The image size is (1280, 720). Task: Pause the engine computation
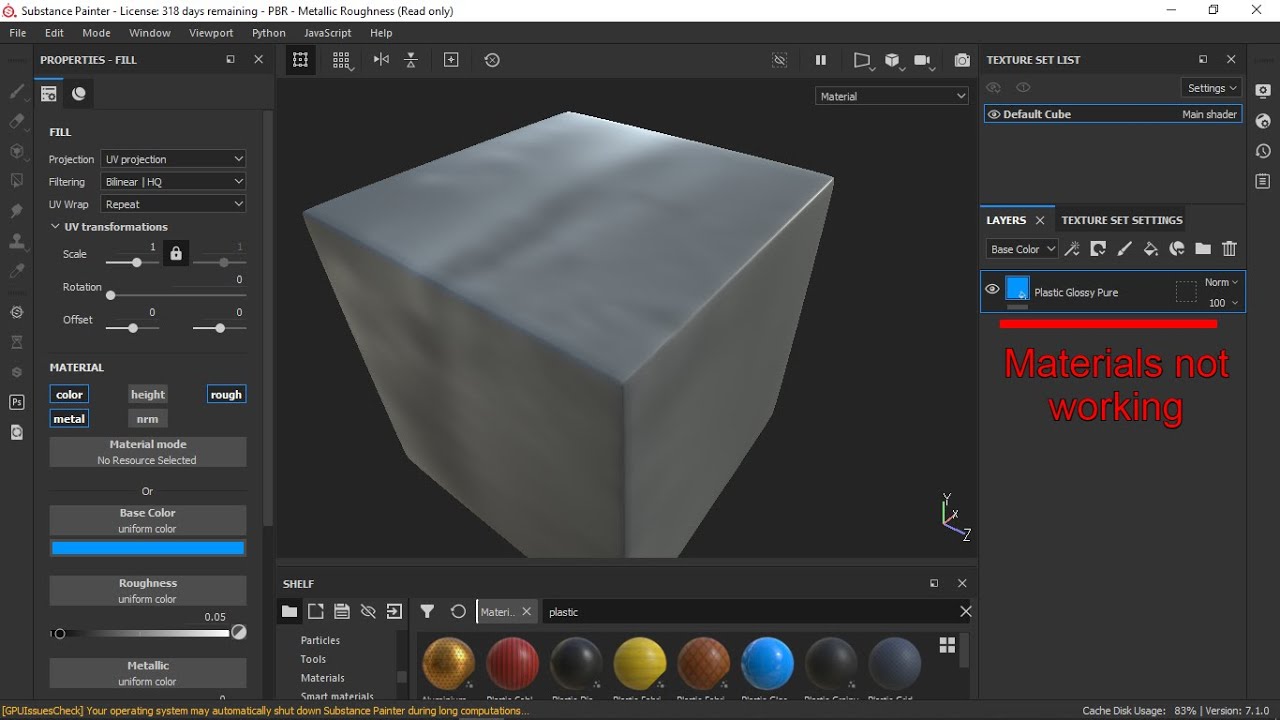click(821, 60)
